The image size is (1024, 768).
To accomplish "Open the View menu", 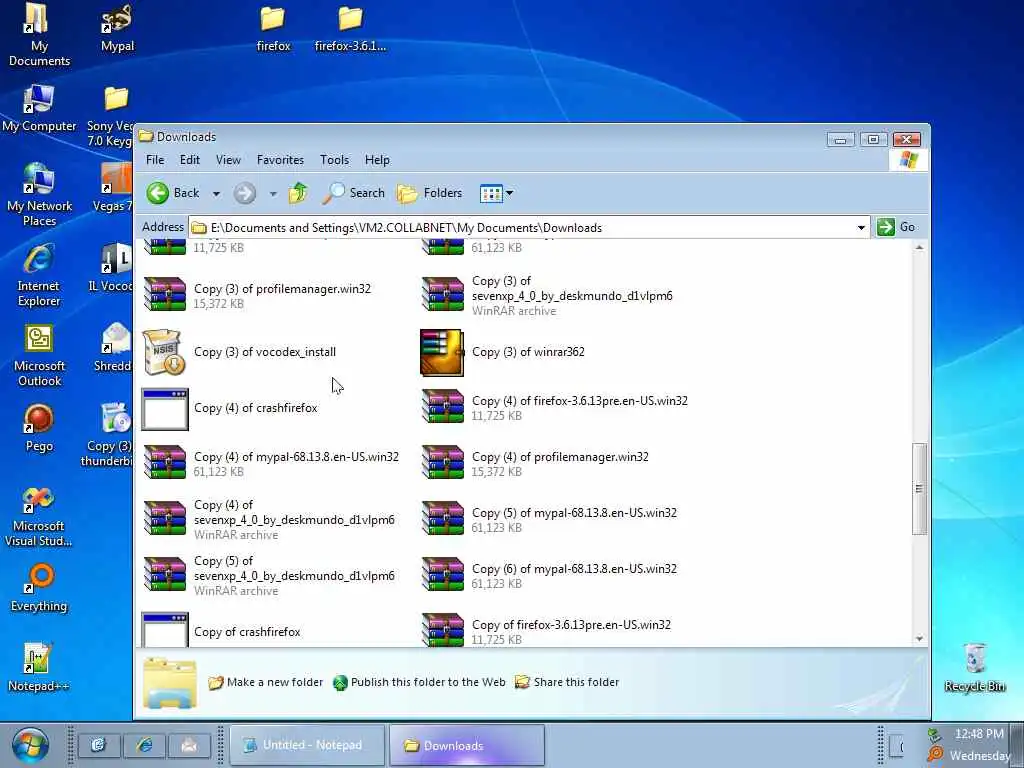I will (228, 160).
